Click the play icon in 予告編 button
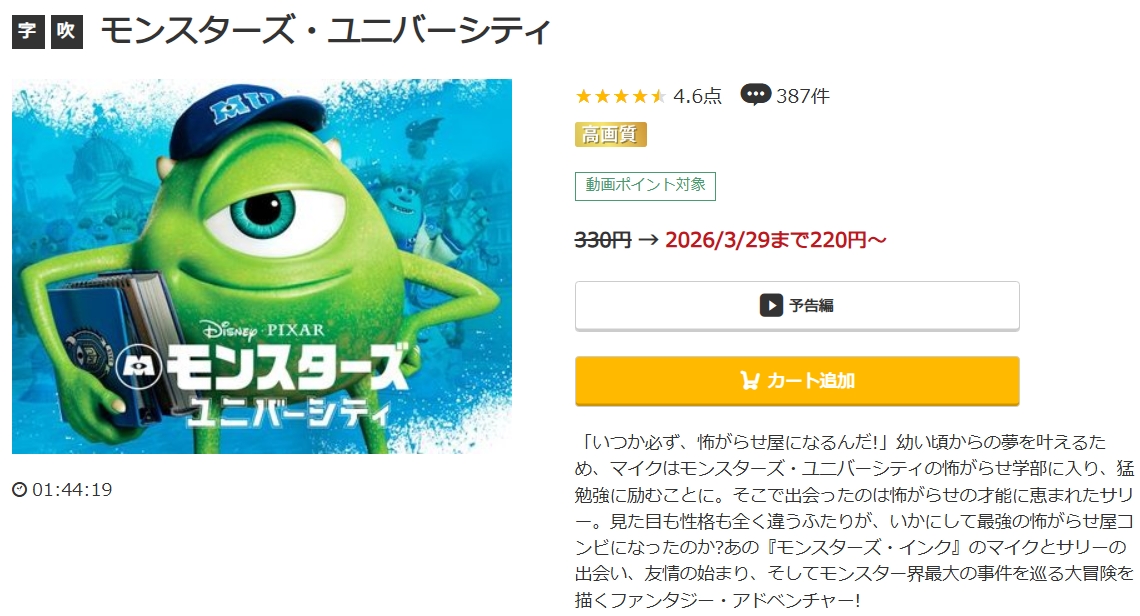Viewport: 1140px width, 616px height. pos(771,305)
